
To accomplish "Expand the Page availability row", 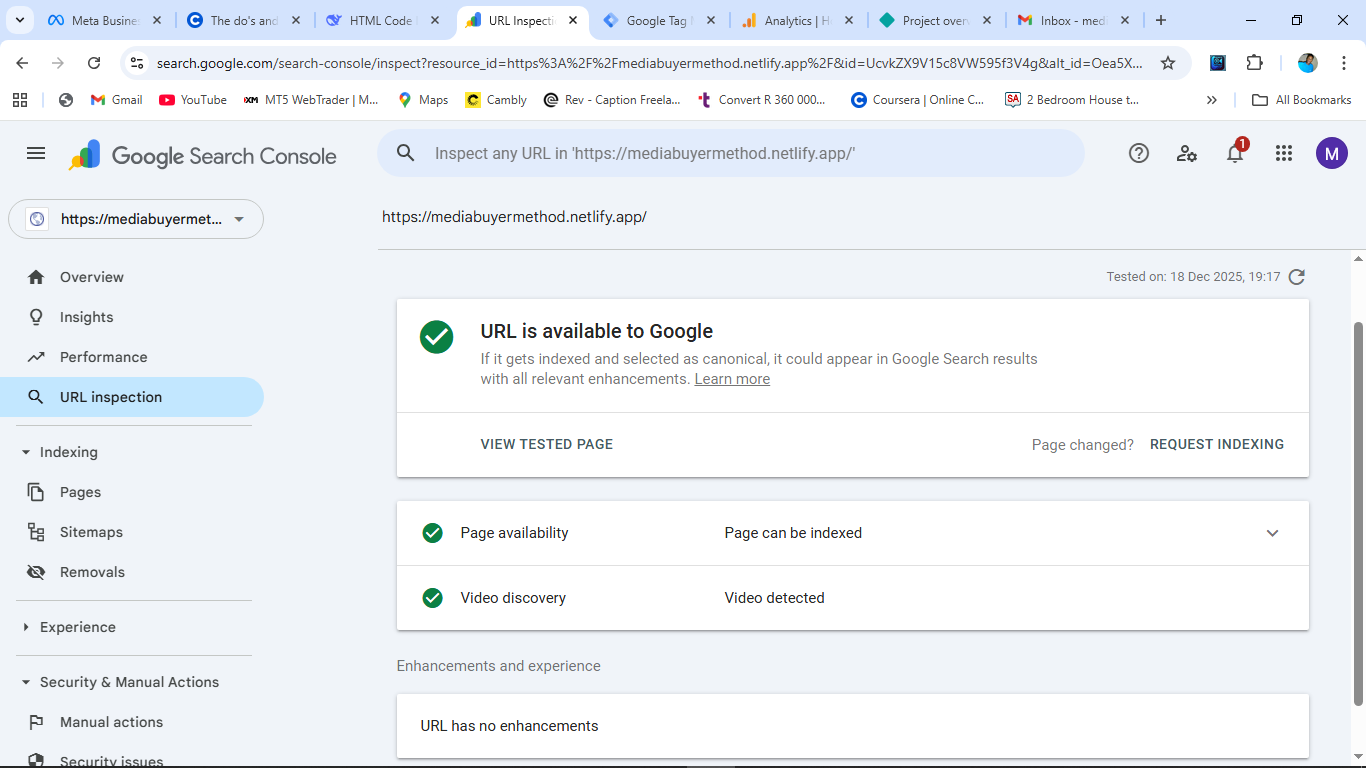I will click(x=853, y=533).
